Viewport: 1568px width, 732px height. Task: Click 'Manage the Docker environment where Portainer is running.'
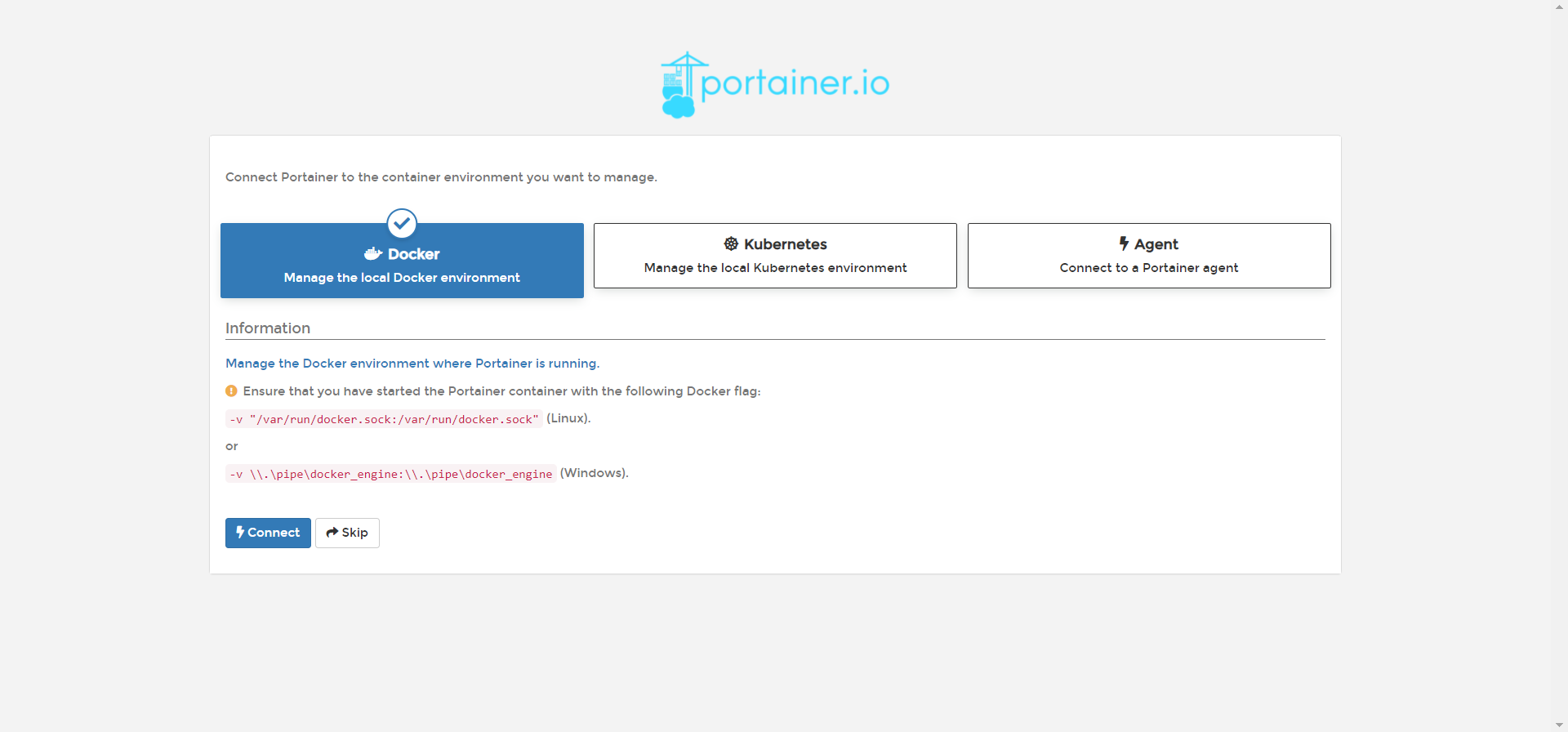[412, 364]
